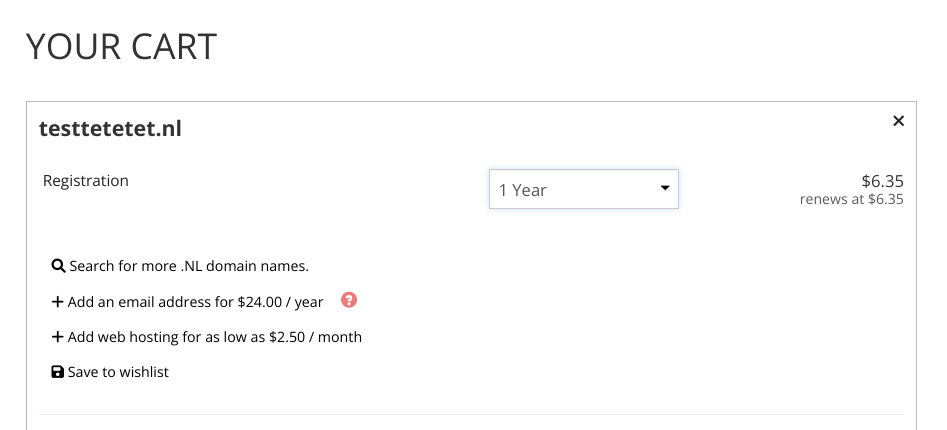The width and height of the screenshot is (947, 430).
Task: Remove testtetetet.nl with the X icon
Action: pos(898,121)
